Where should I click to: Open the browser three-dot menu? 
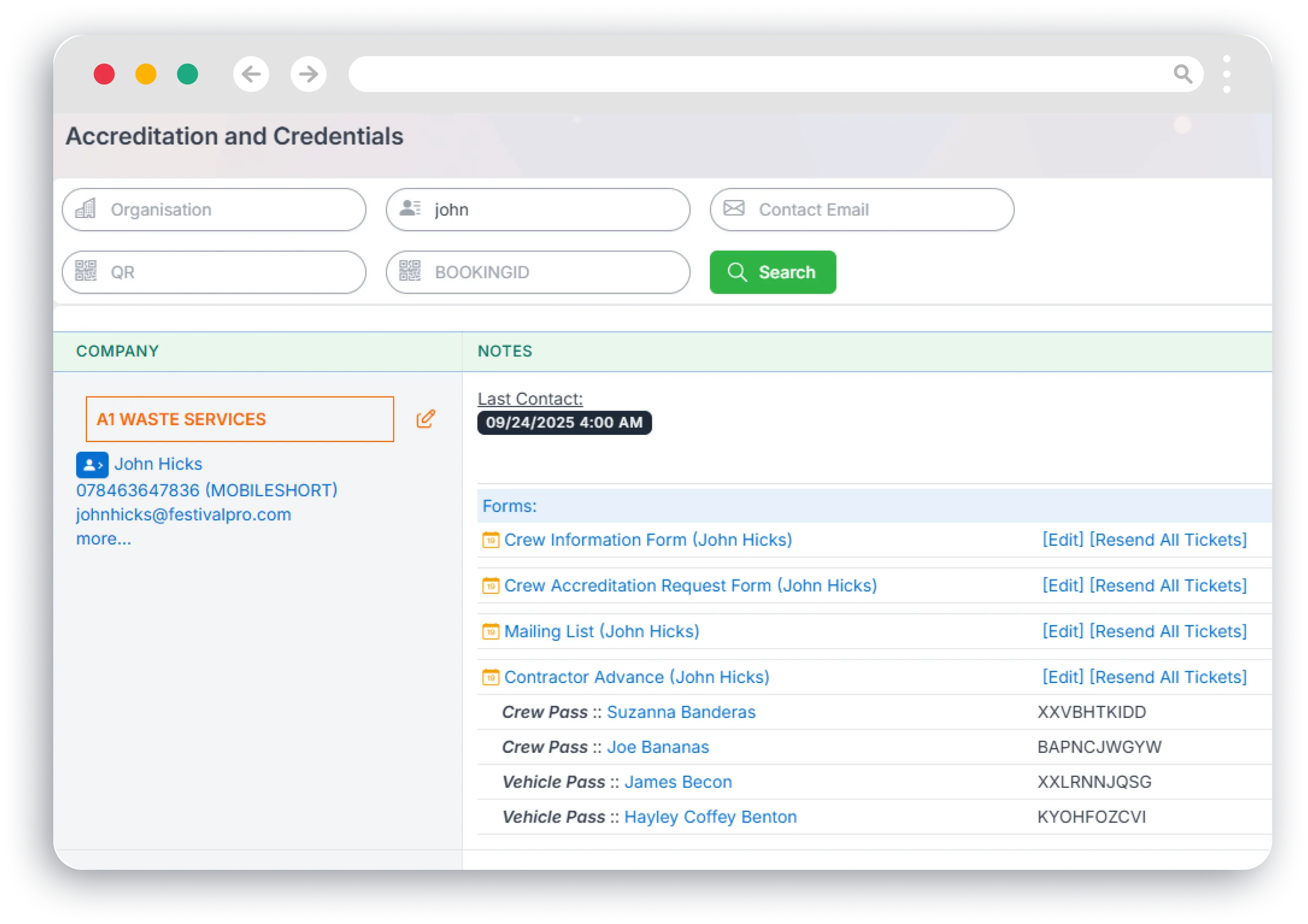(1226, 74)
